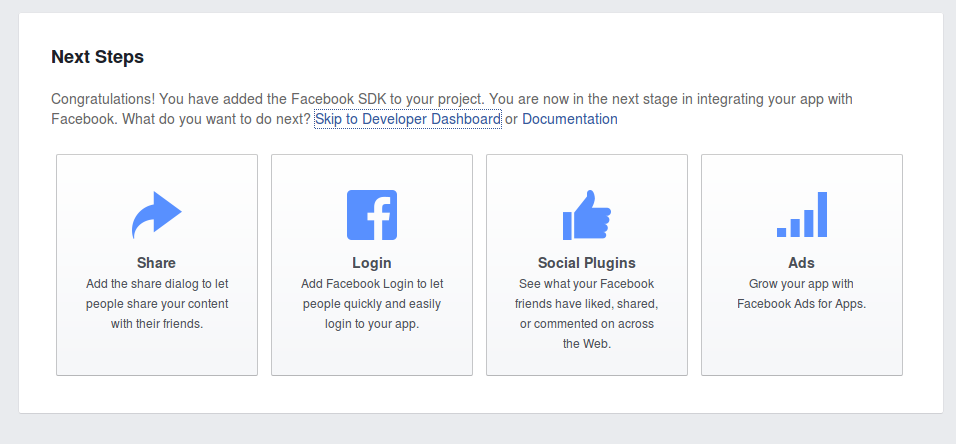Click empty bottom area of Login card
The width and height of the screenshot is (956, 444).
(x=372, y=354)
